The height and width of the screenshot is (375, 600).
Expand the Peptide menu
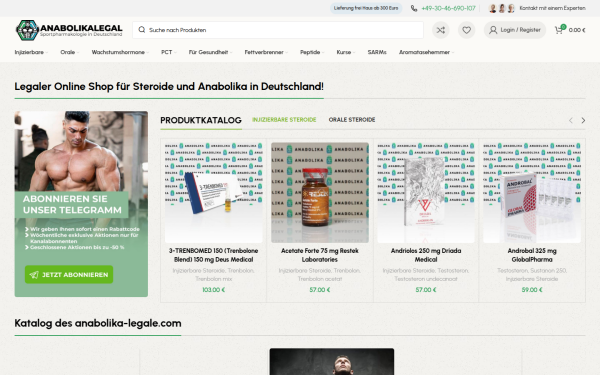[x=312, y=52]
